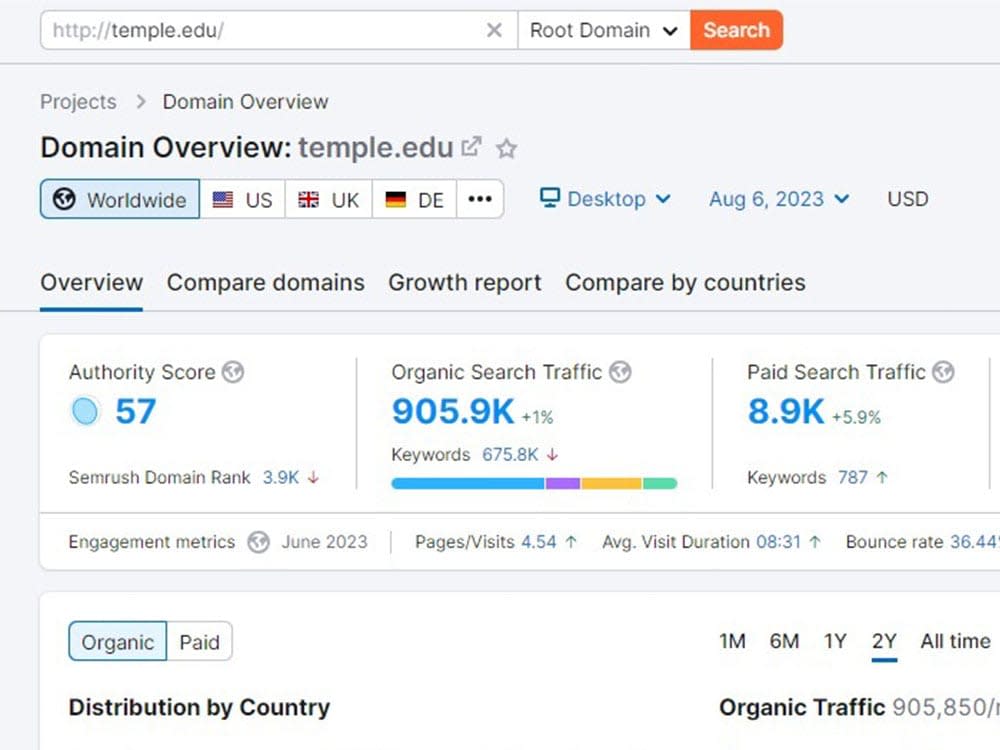
Task: Click the purple segment of the keywords bar
Action: click(563, 483)
